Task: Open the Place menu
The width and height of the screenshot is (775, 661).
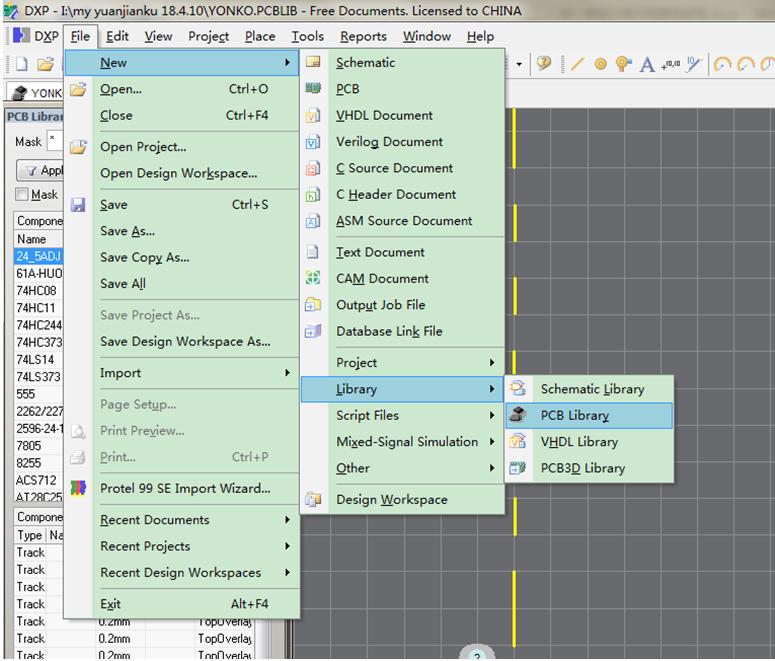Action: [x=260, y=36]
